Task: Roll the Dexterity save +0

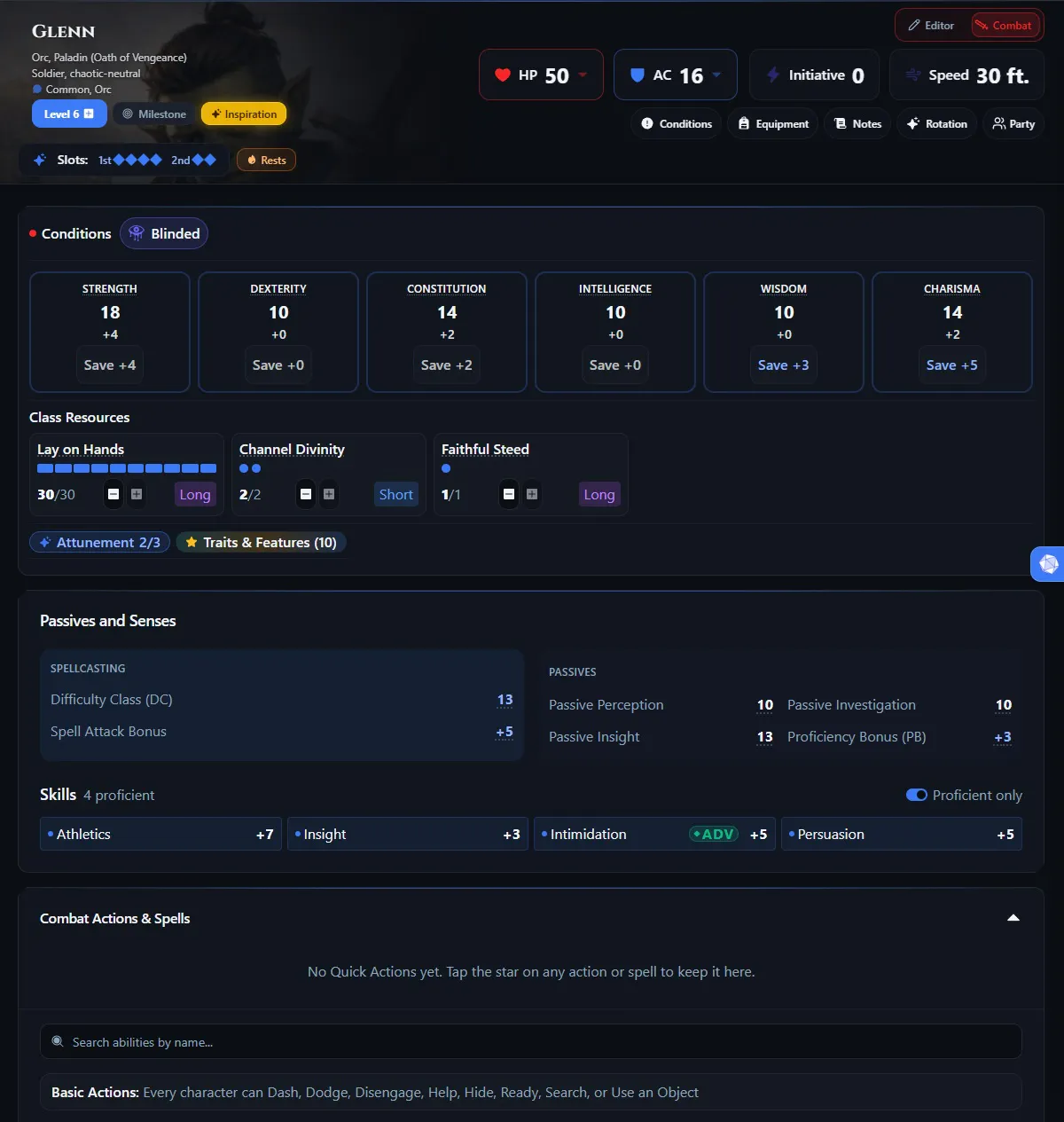Action: (278, 365)
